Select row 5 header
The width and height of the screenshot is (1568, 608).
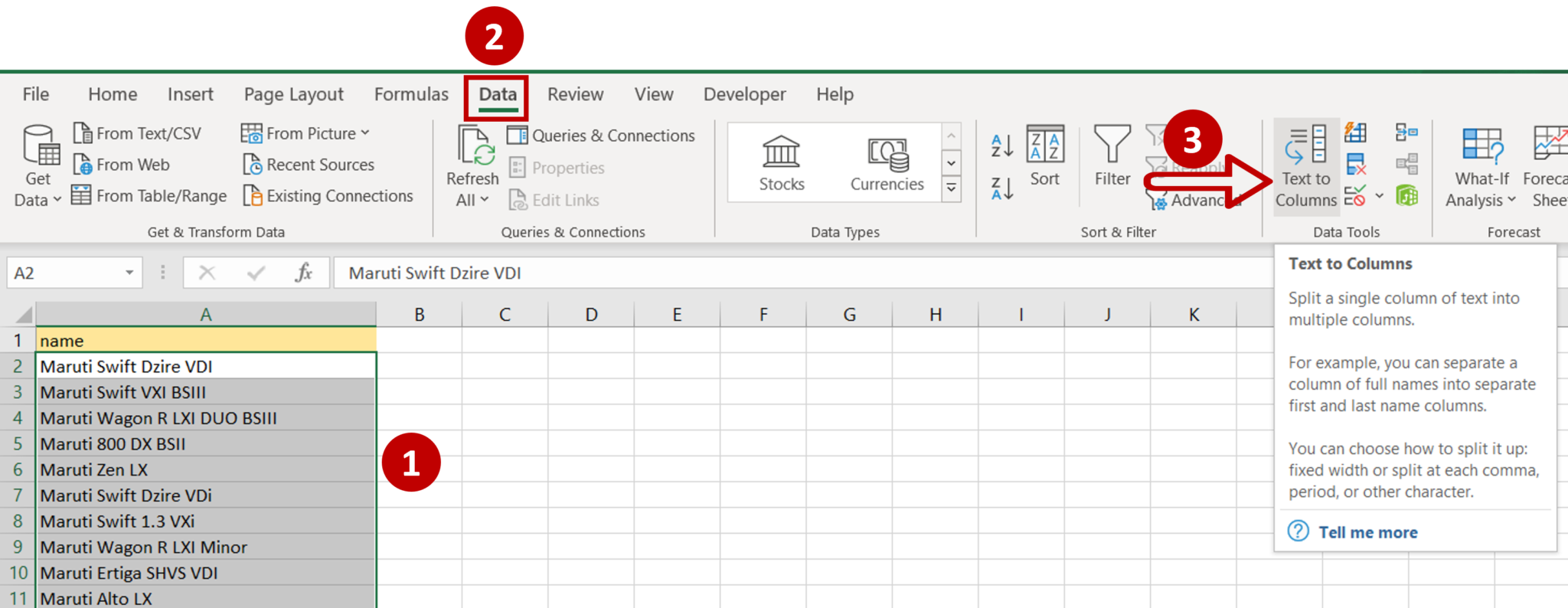(x=18, y=444)
